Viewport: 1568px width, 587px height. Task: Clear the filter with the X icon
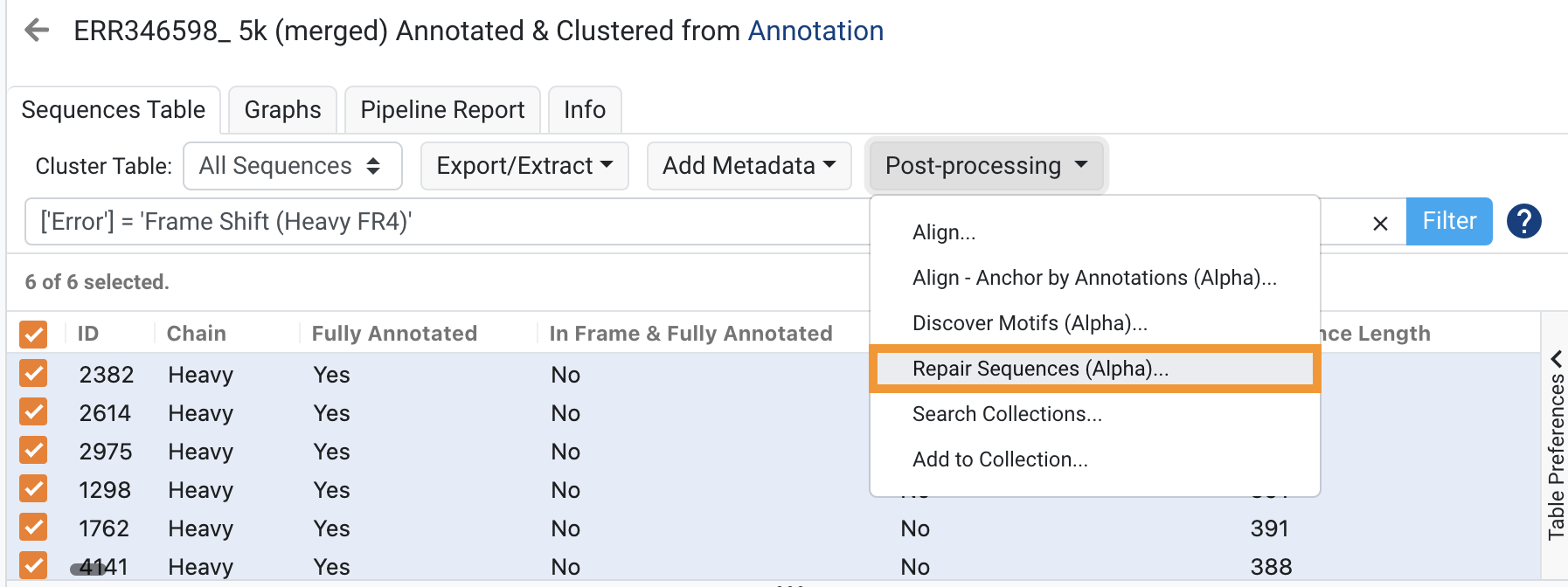[x=1380, y=224]
